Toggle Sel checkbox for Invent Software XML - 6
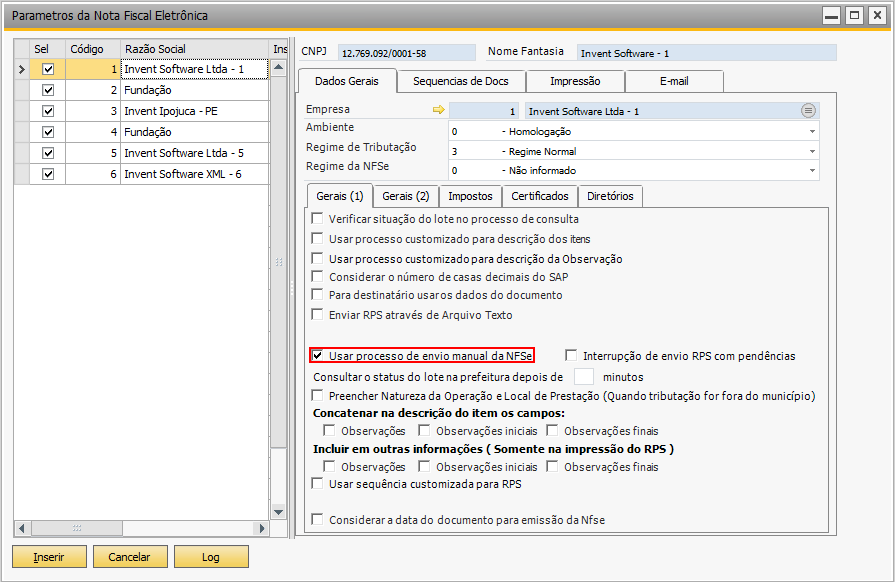The height and width of the screenshot is (582, 895). click(49, 174)
